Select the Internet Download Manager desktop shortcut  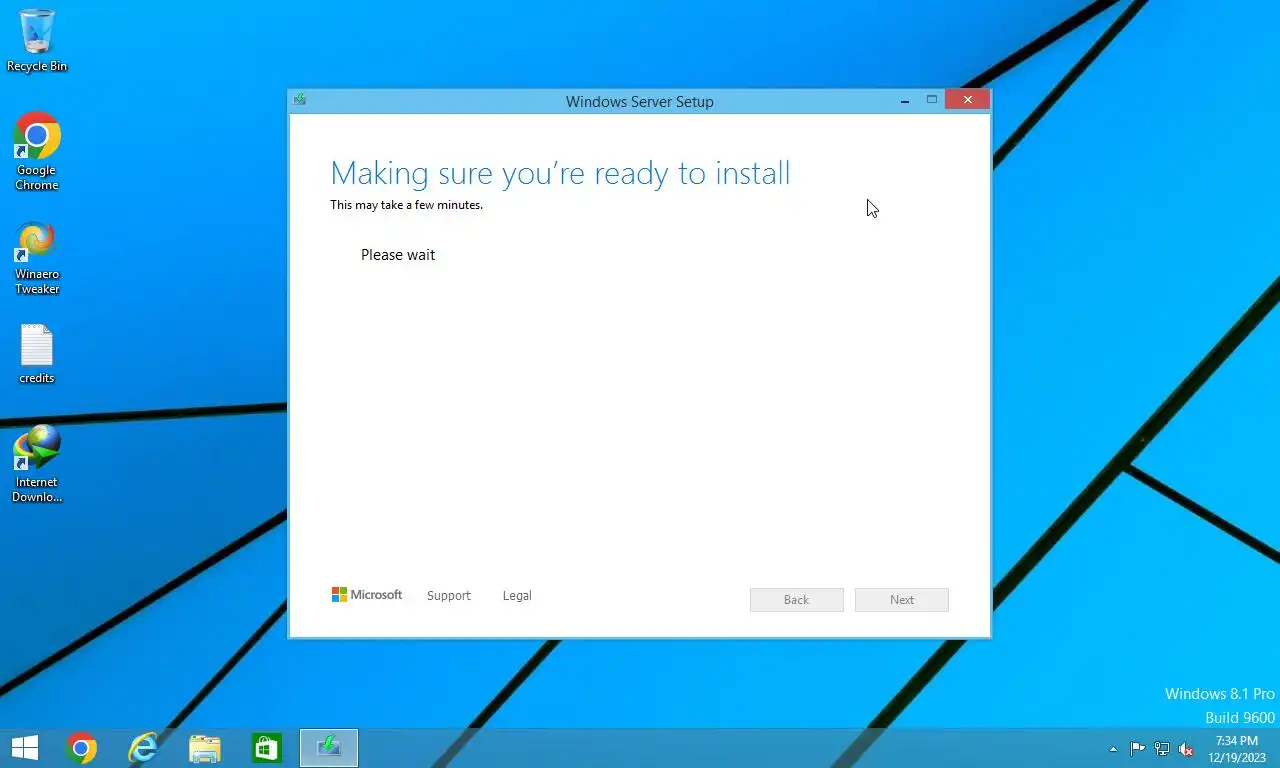[x=37, y=463]
